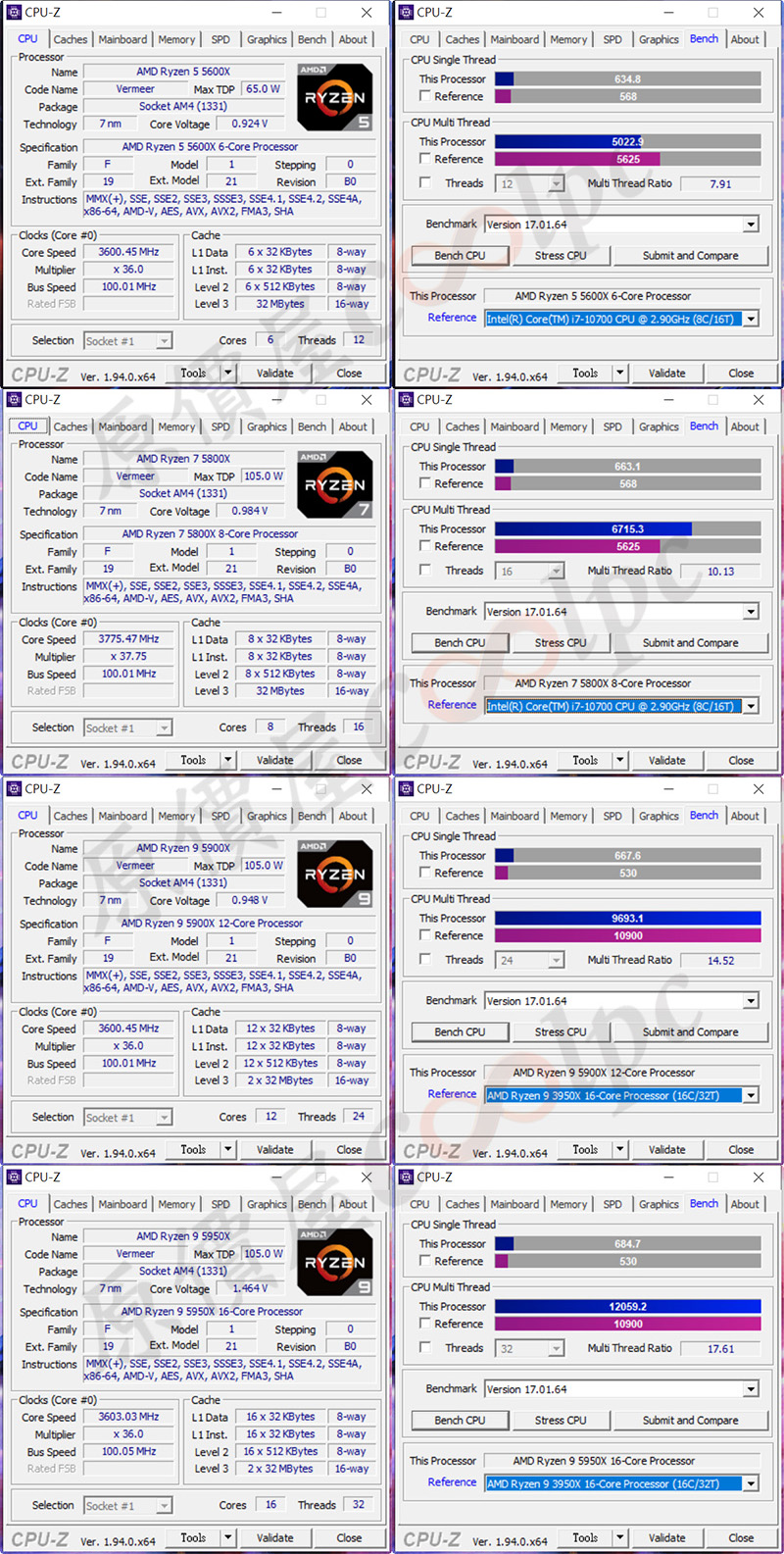
Task: Tick single thread Reference checkbox in 5950X Bench window
Action: coord(425,1261)
